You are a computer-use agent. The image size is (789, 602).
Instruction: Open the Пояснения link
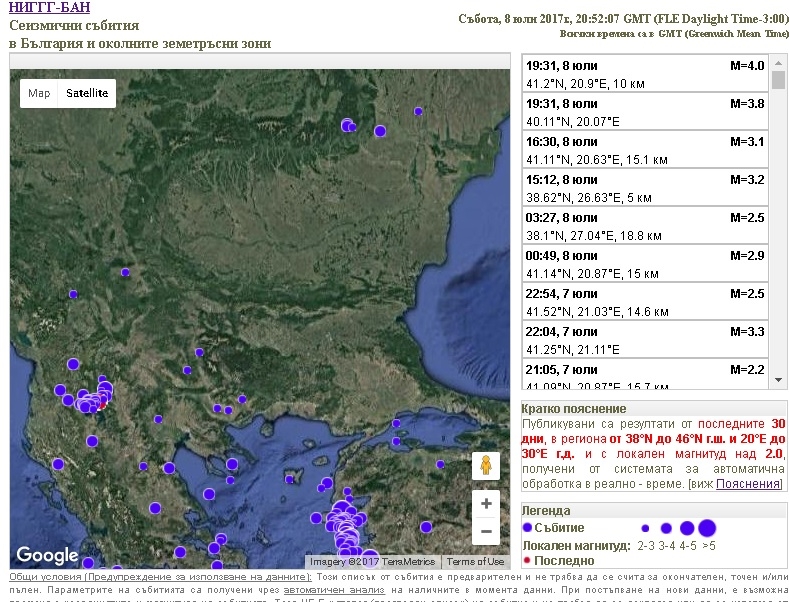coord(748,484)
